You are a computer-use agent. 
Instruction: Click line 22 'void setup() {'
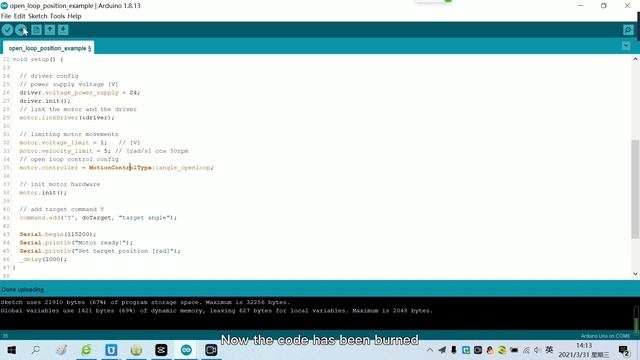pos(38,59)
